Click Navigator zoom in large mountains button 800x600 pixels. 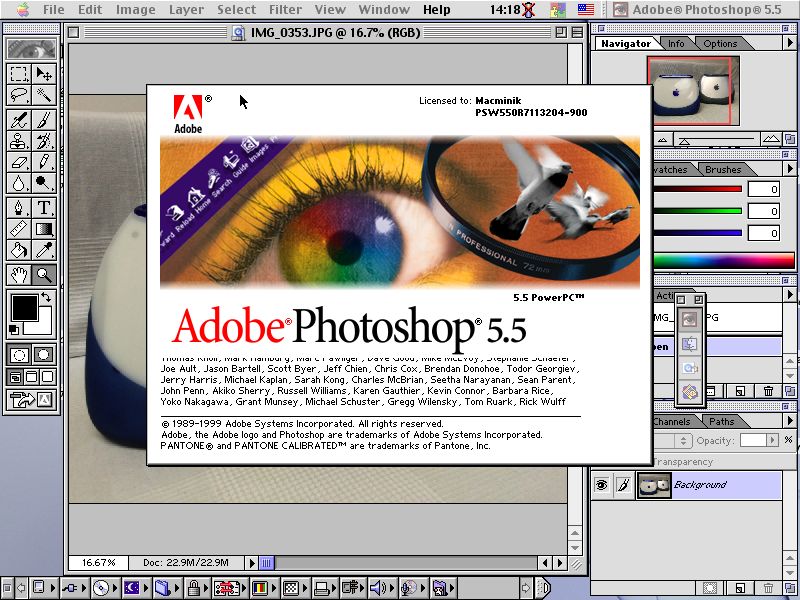(770, 139)
